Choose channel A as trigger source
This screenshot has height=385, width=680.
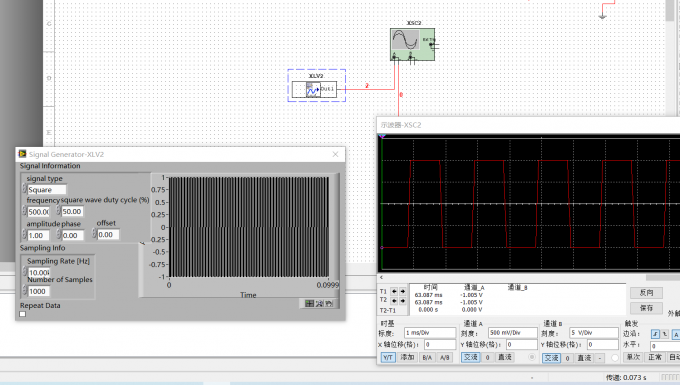pos(676,334)
